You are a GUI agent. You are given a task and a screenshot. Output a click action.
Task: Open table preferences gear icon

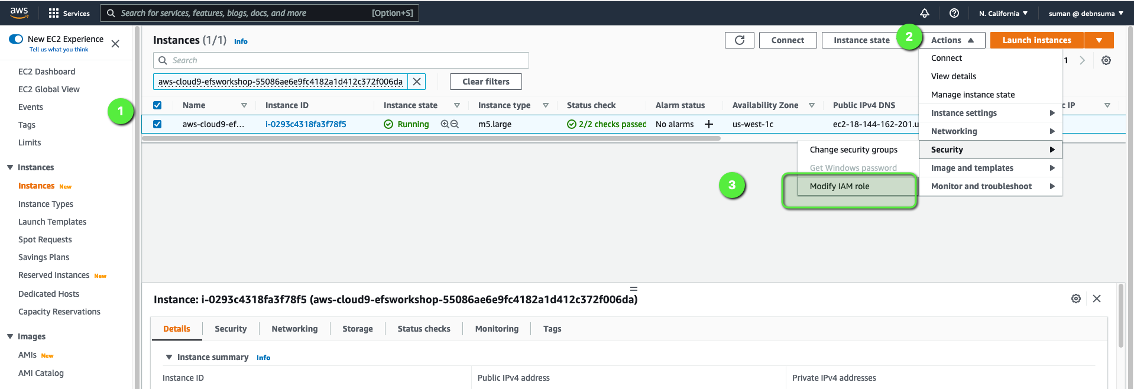1106,60
